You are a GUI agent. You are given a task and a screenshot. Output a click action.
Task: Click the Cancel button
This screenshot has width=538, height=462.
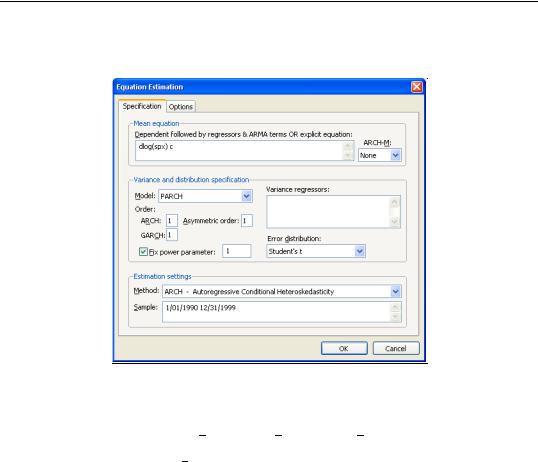point(396,348)
